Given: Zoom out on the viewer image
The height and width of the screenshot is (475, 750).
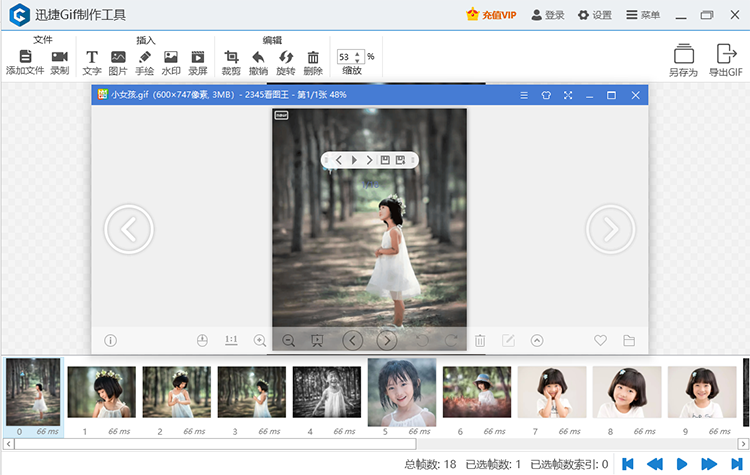Looking at the screenshot, I should coord(288,341).
